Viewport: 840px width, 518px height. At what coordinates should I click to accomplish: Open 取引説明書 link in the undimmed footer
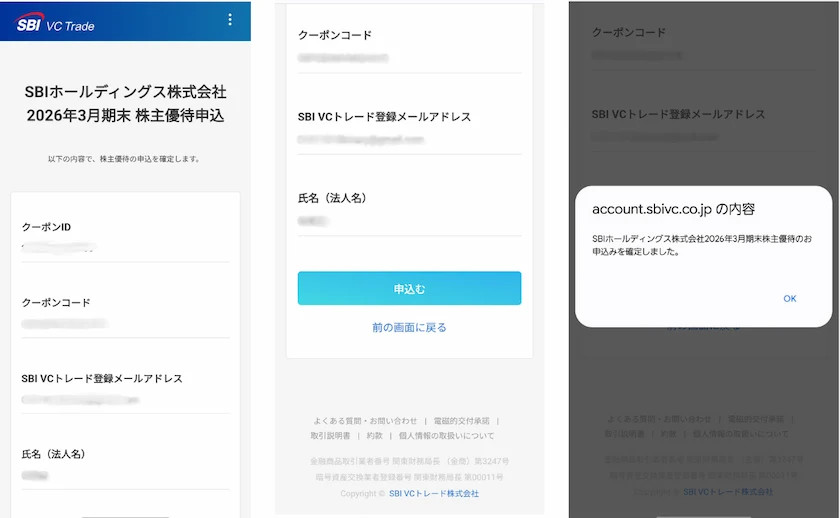point(330,436)
